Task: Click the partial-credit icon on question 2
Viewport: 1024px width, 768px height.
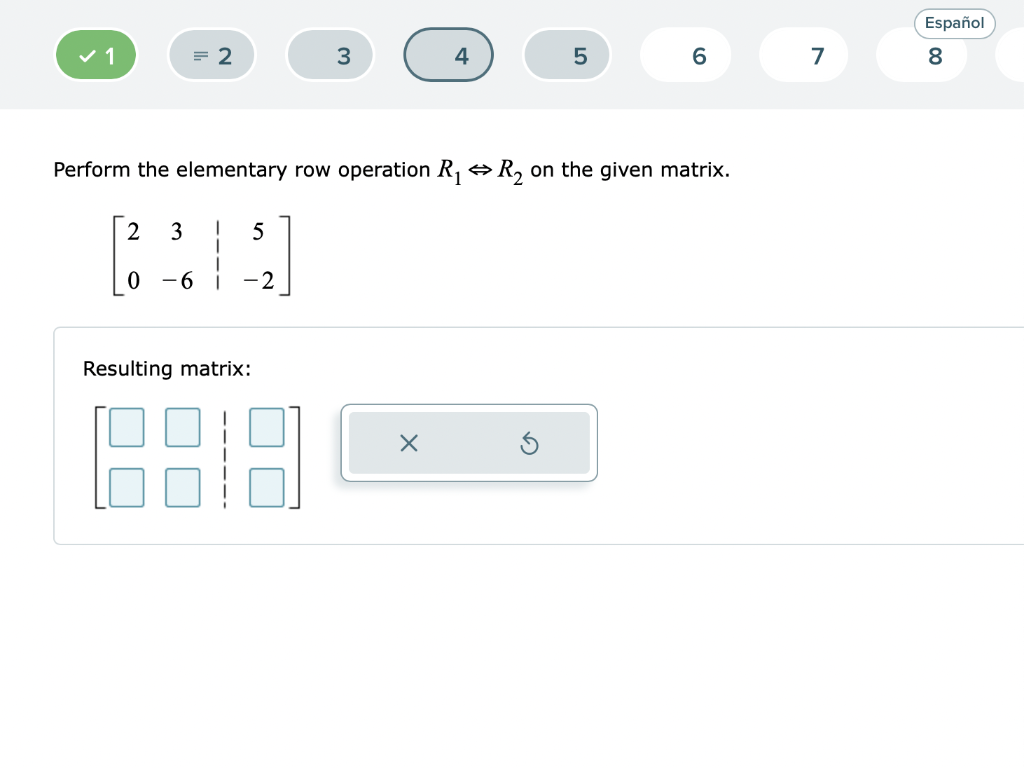Action: click(x=199, y=55)
